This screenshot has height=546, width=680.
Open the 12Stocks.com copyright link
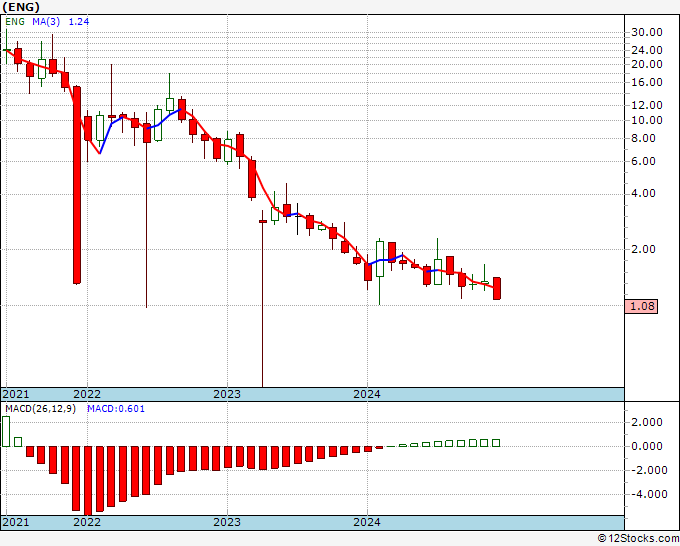(x=638, y=539)
